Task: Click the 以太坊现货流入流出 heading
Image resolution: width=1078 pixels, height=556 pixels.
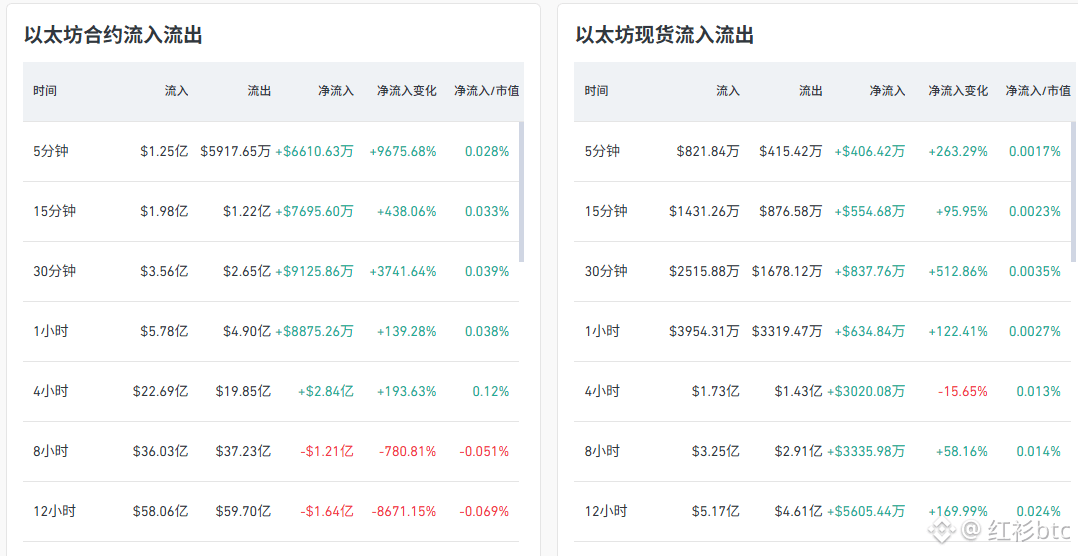Action: (x=665, y=35)
